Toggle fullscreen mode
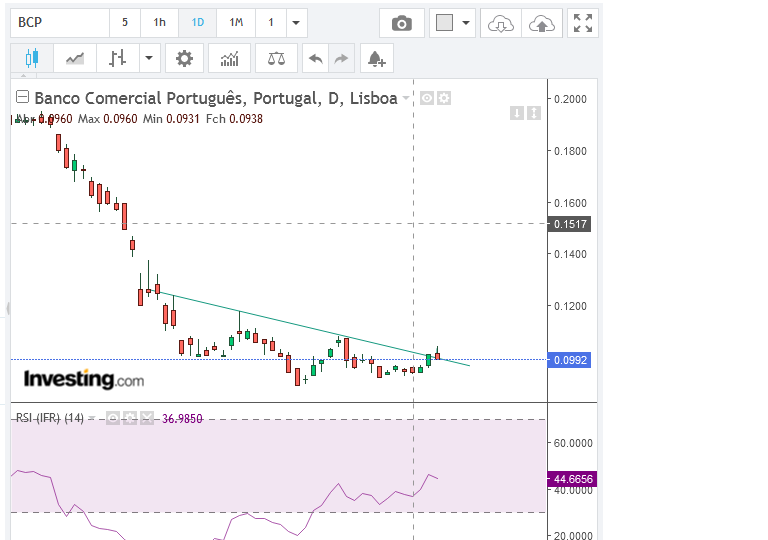Image resolution: width=768 pixels, height=540 pixels. point(583,23)
